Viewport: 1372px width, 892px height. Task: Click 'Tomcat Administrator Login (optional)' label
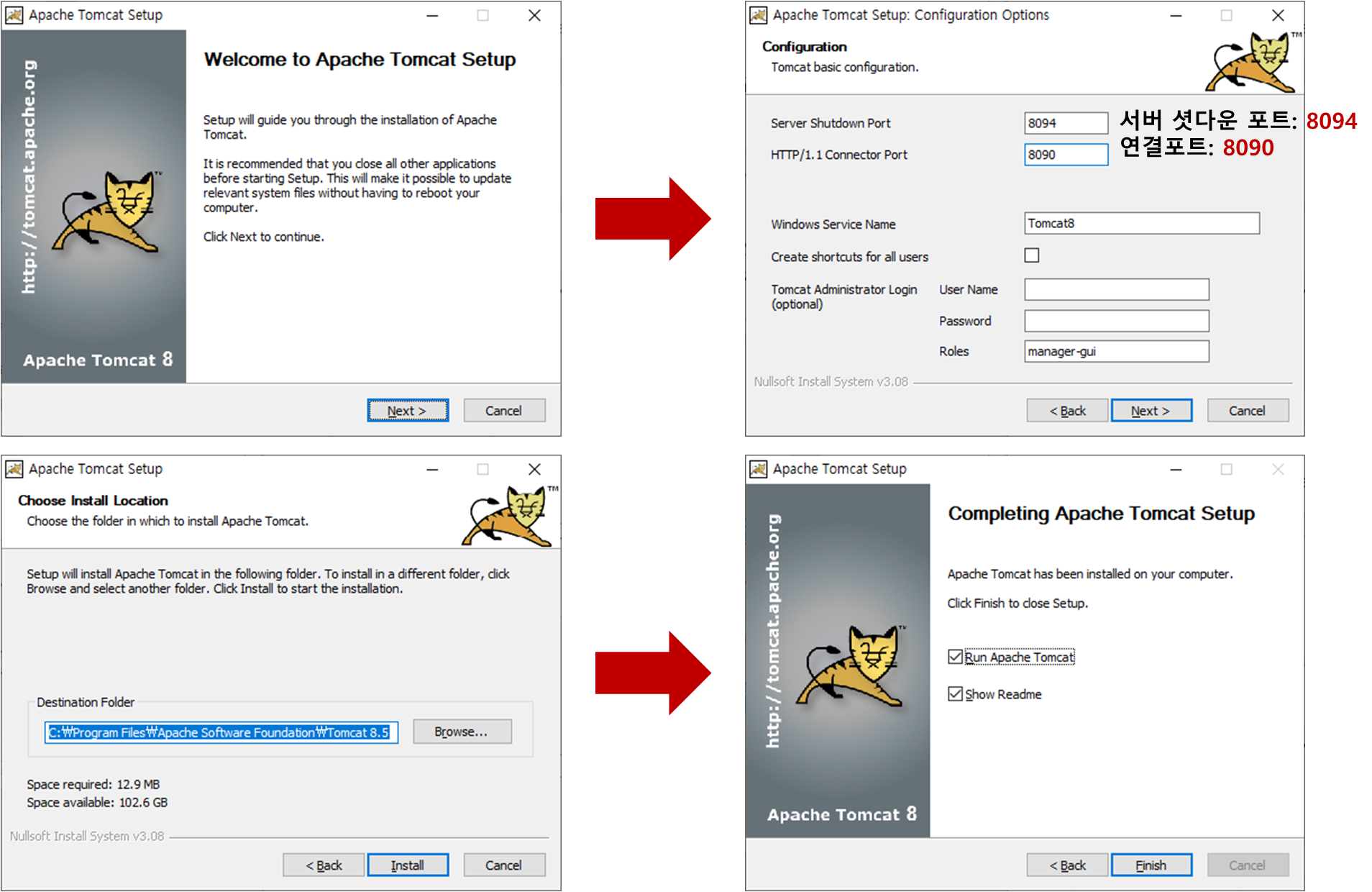click(844, 296)
